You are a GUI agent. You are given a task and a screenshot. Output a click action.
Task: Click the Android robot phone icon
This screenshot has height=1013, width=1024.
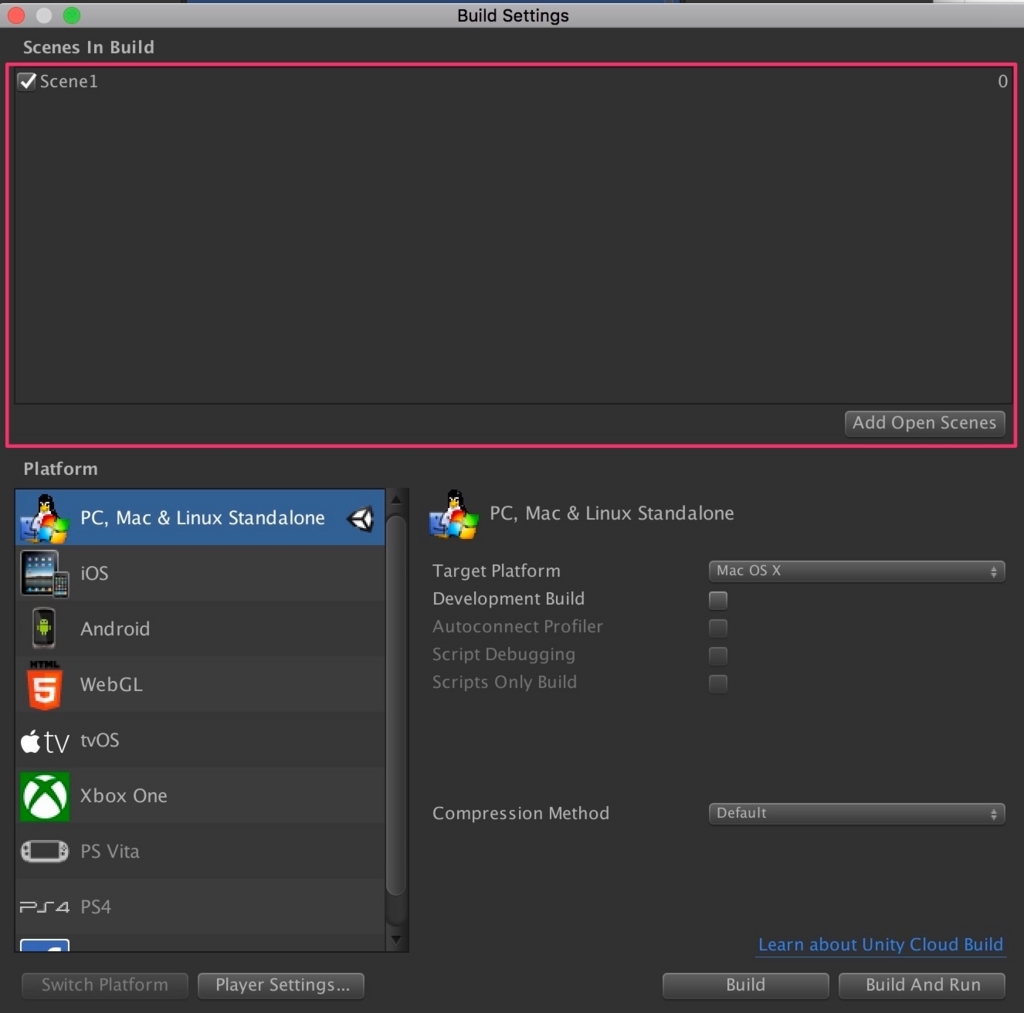point(44,628)
